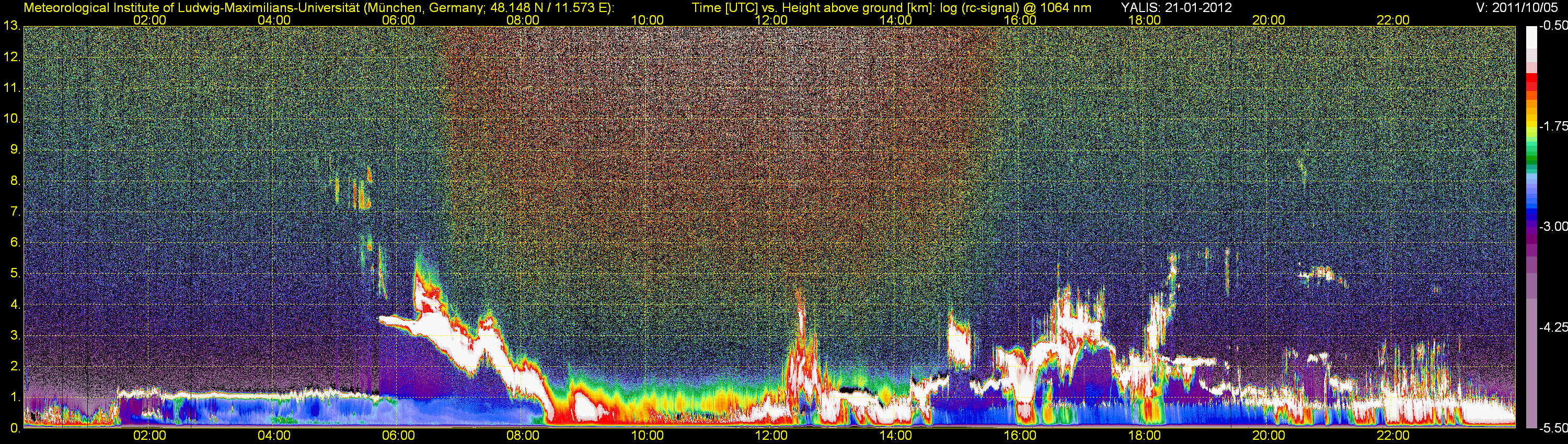Click the height axis label 1
Screen dimensions: 1568x444
(x=15, y=397)
